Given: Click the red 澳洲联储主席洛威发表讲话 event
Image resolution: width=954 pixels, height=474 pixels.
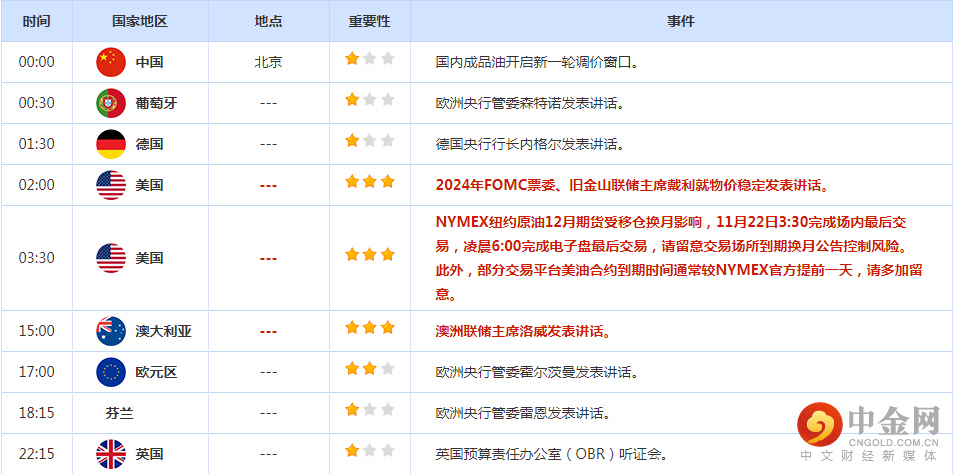Looking at the screenshot, I should [x=523, y=332].
